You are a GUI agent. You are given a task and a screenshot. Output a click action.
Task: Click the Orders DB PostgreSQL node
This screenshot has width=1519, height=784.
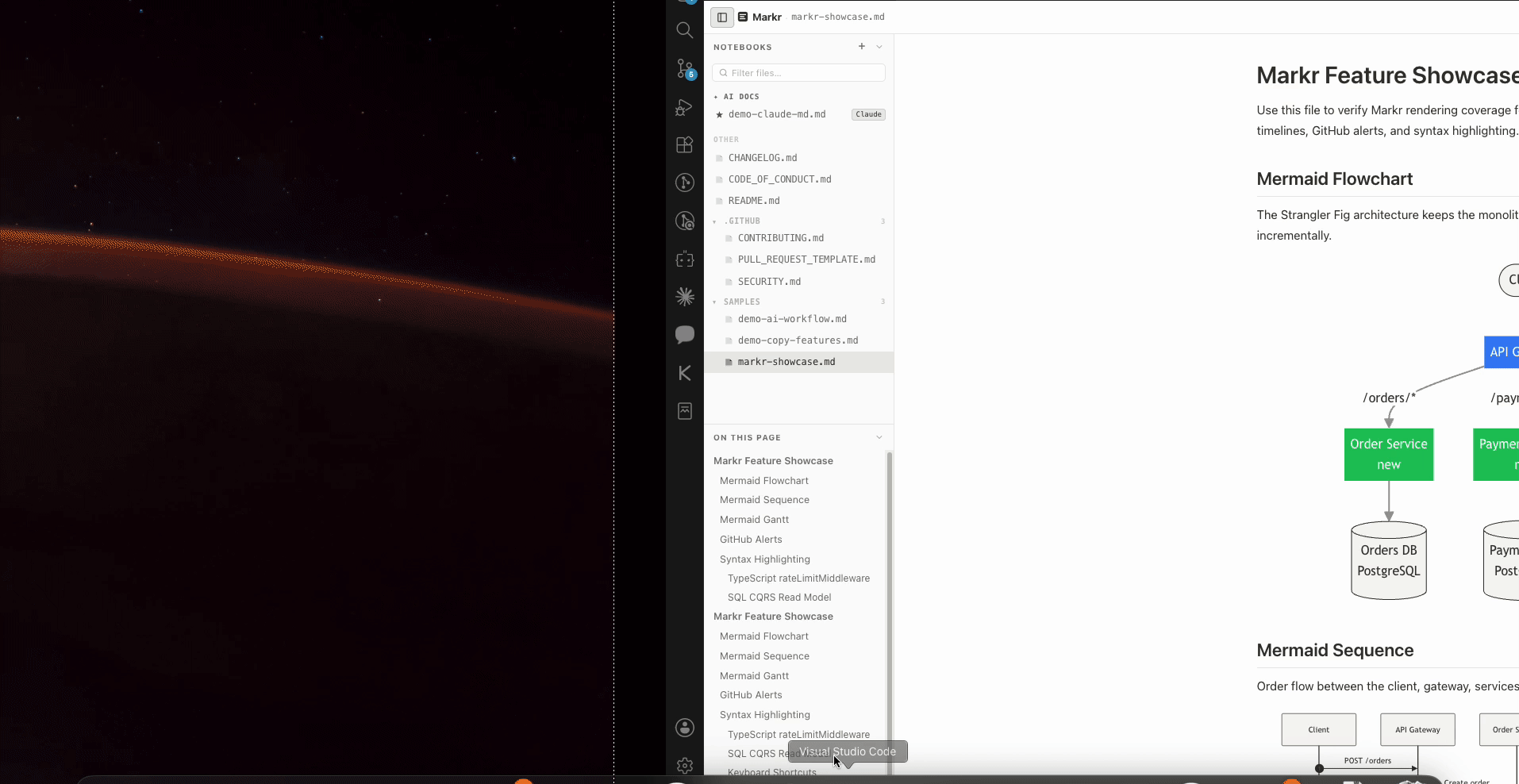point(1389,560)
